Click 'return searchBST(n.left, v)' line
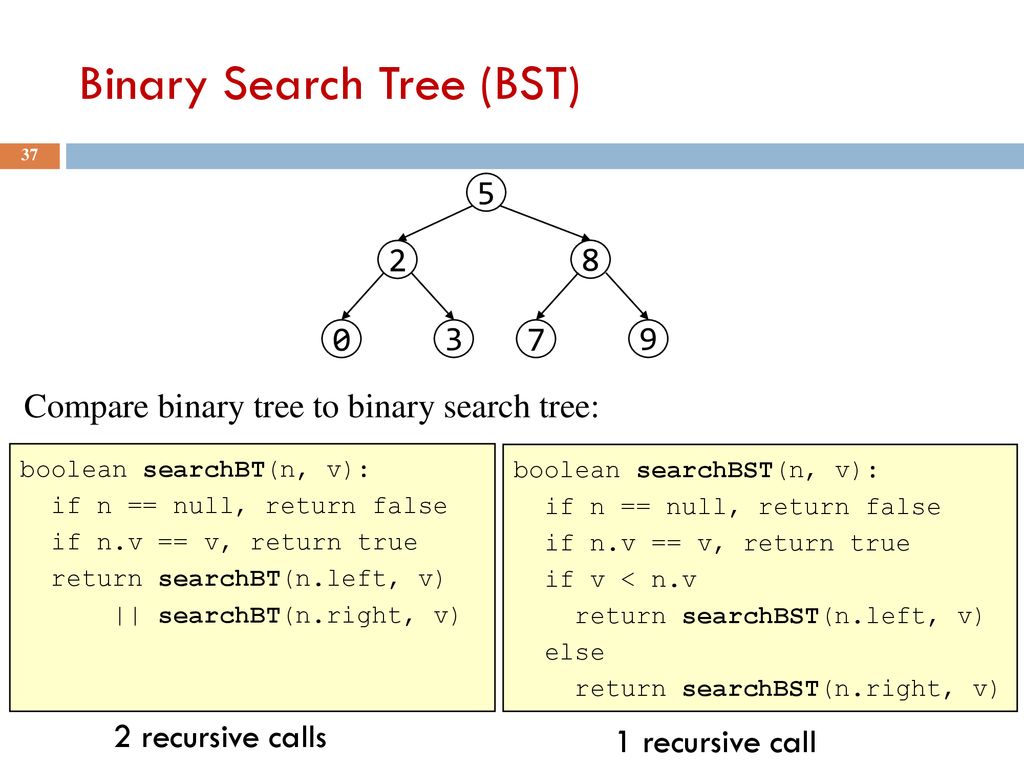This screenshot has height=768, width=1024. tap(779, 616)
